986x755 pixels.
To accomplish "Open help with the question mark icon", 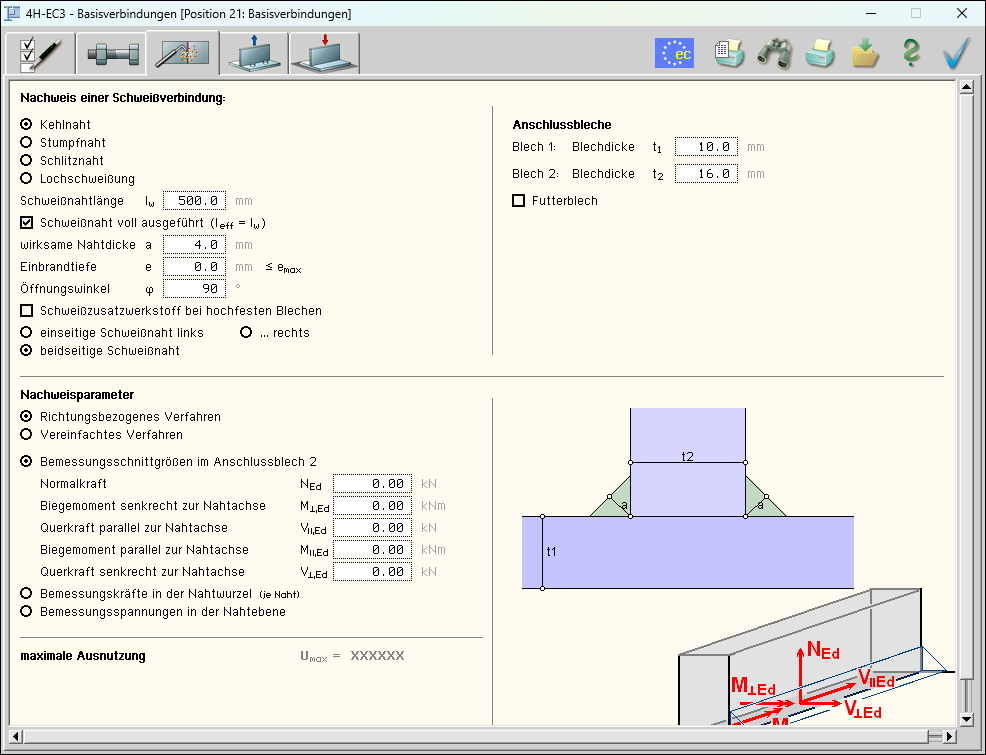I will (910, 53).
